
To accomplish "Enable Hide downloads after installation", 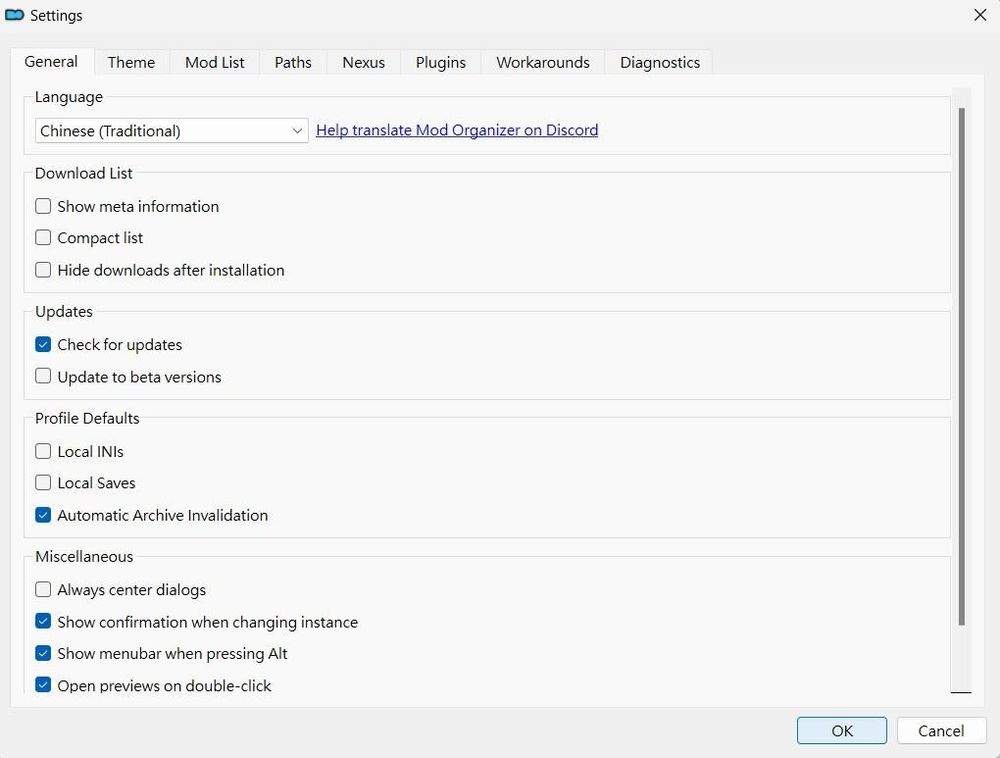I will 43,270.
